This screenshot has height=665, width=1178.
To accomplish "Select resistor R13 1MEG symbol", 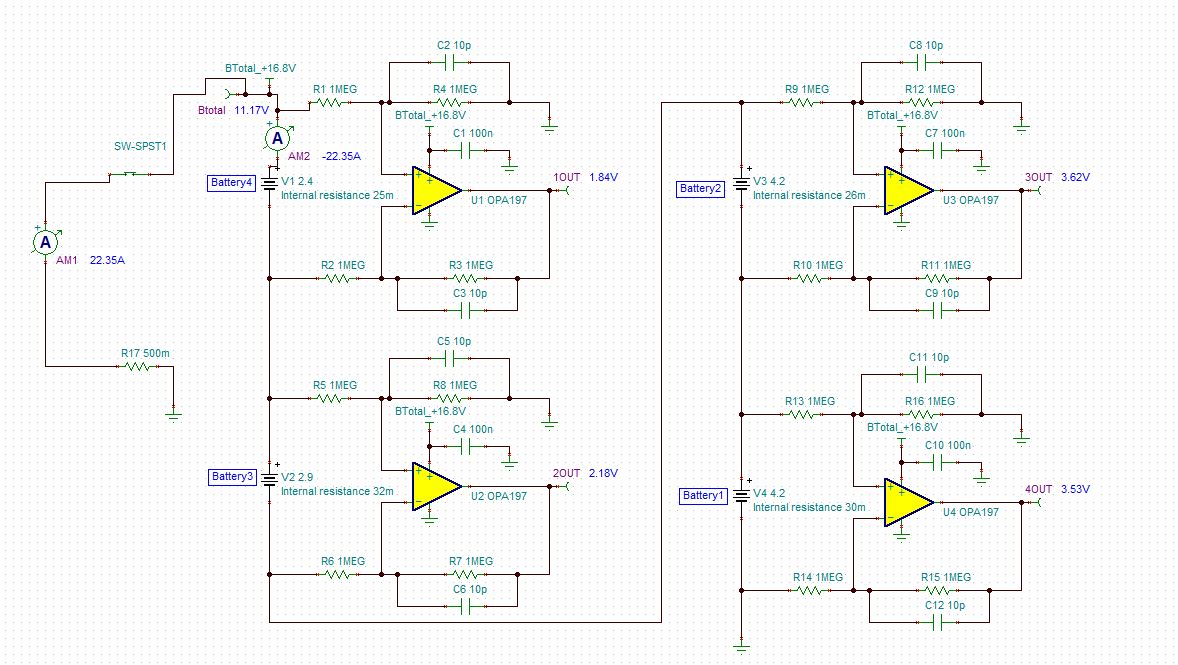I will coord(802,414).
